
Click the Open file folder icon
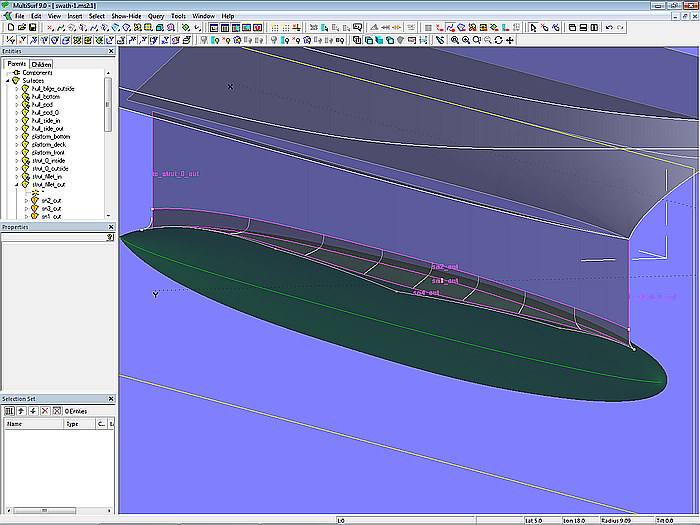20,28
